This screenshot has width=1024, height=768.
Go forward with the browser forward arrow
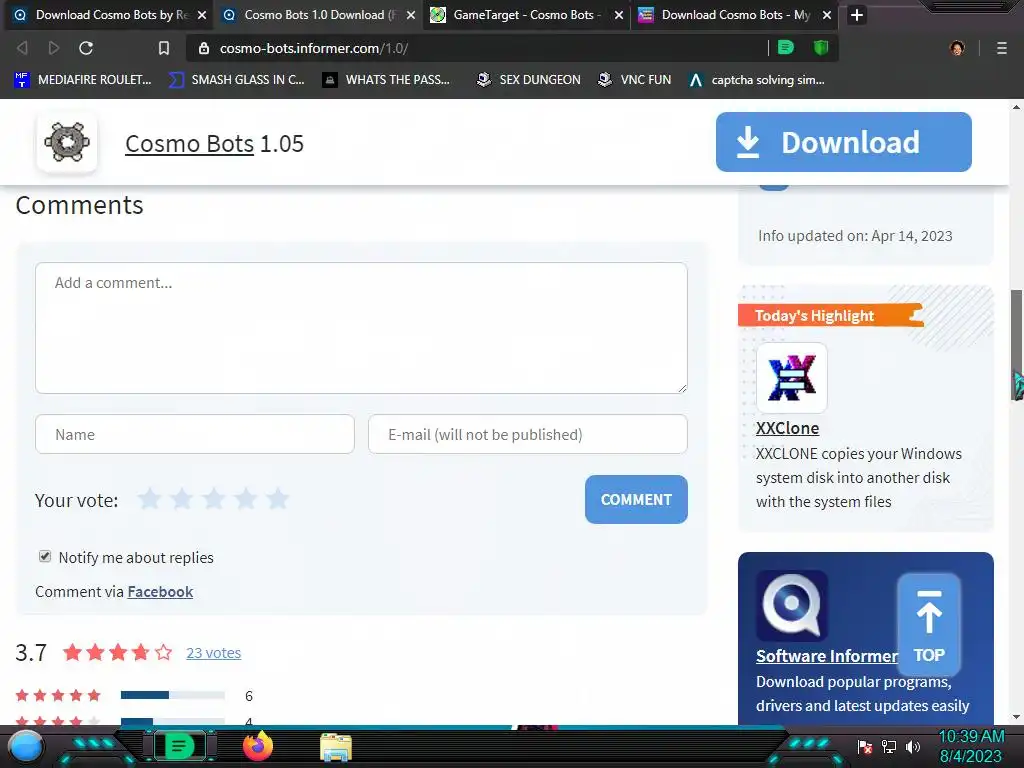[x=54, y=48]
